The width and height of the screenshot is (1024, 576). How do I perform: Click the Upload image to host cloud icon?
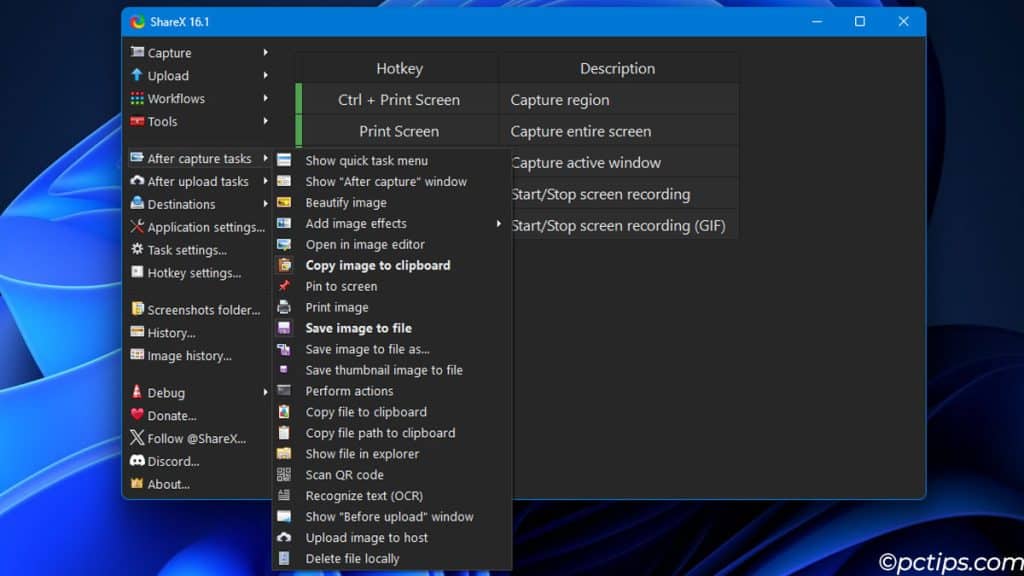point(284,537)
